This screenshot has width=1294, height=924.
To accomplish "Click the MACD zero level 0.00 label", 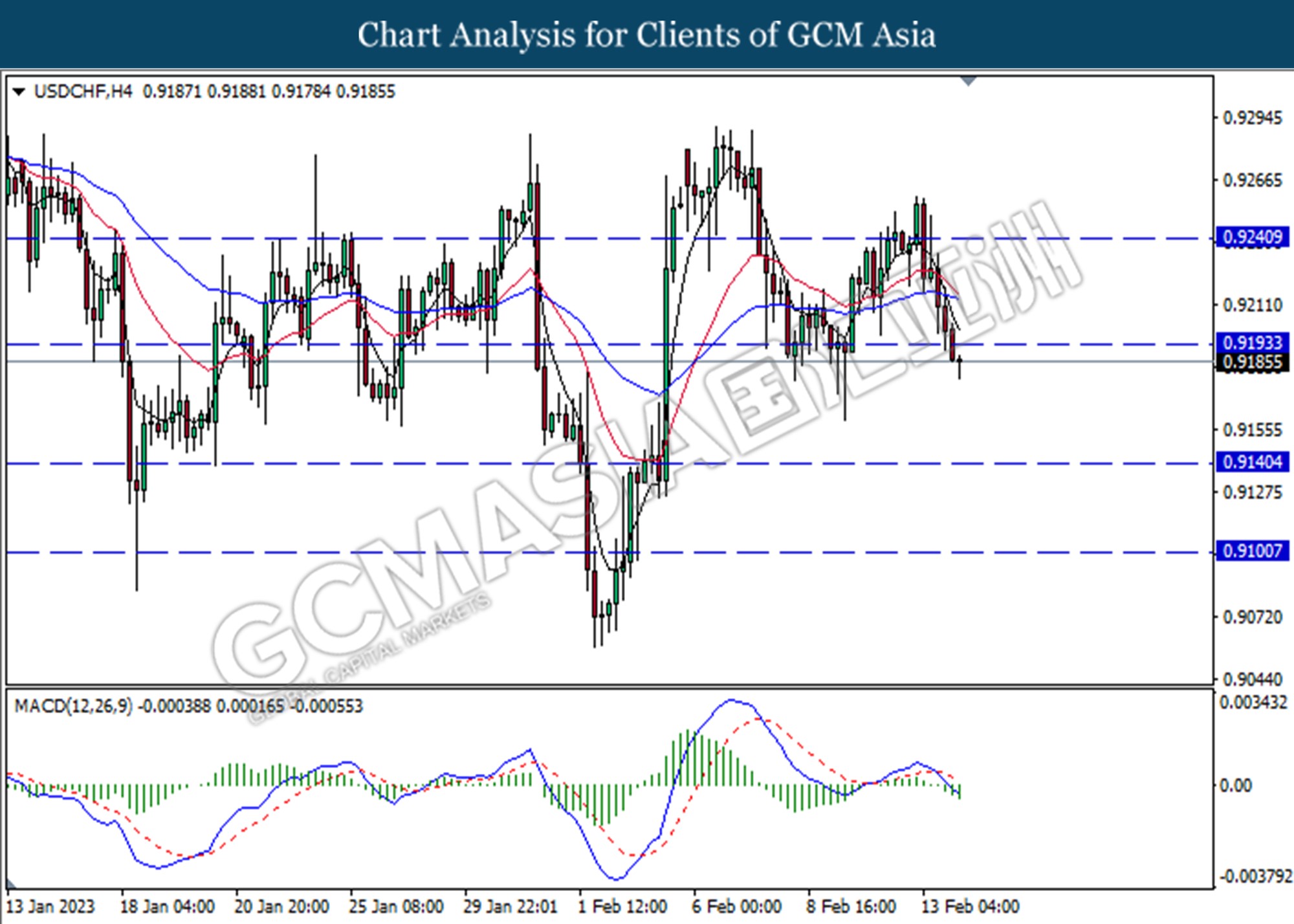I will [x=1235, y=786].
